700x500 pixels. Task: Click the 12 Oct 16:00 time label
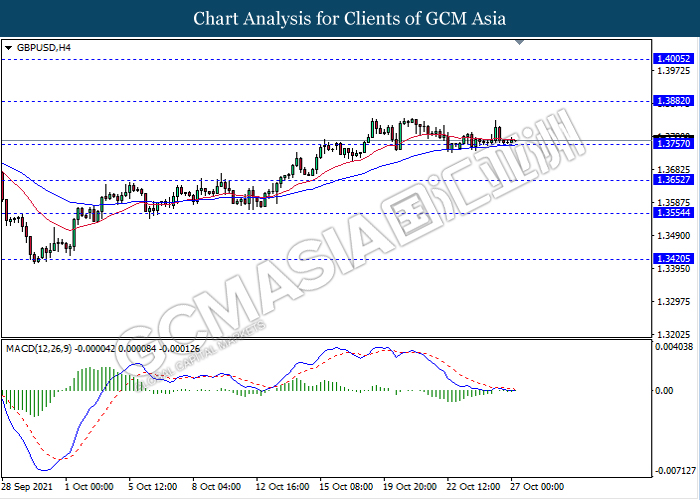point(282,487)
